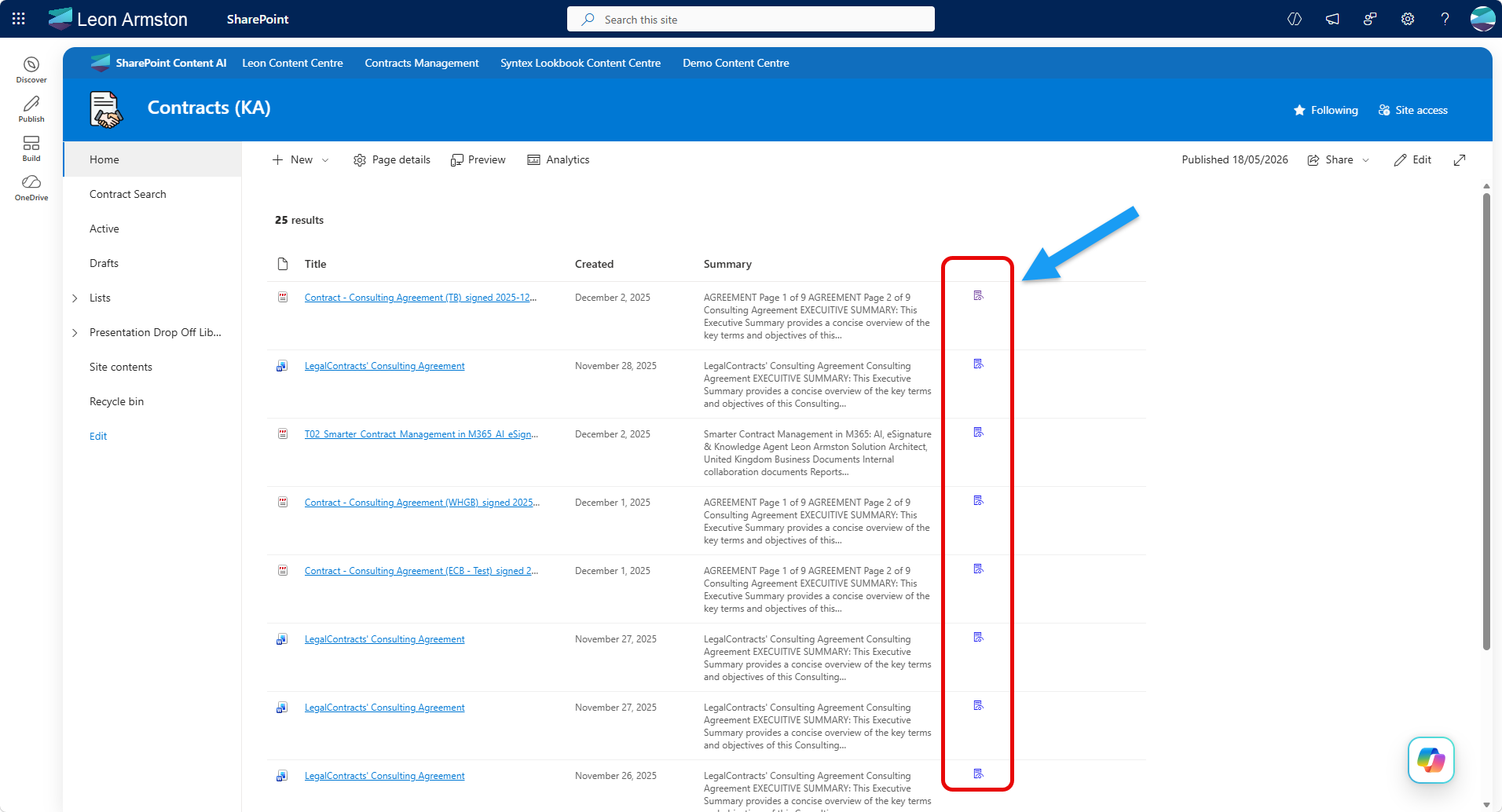Open page Analytics
This screenshot has width=1502, height=812.
(x=559, y=159)
